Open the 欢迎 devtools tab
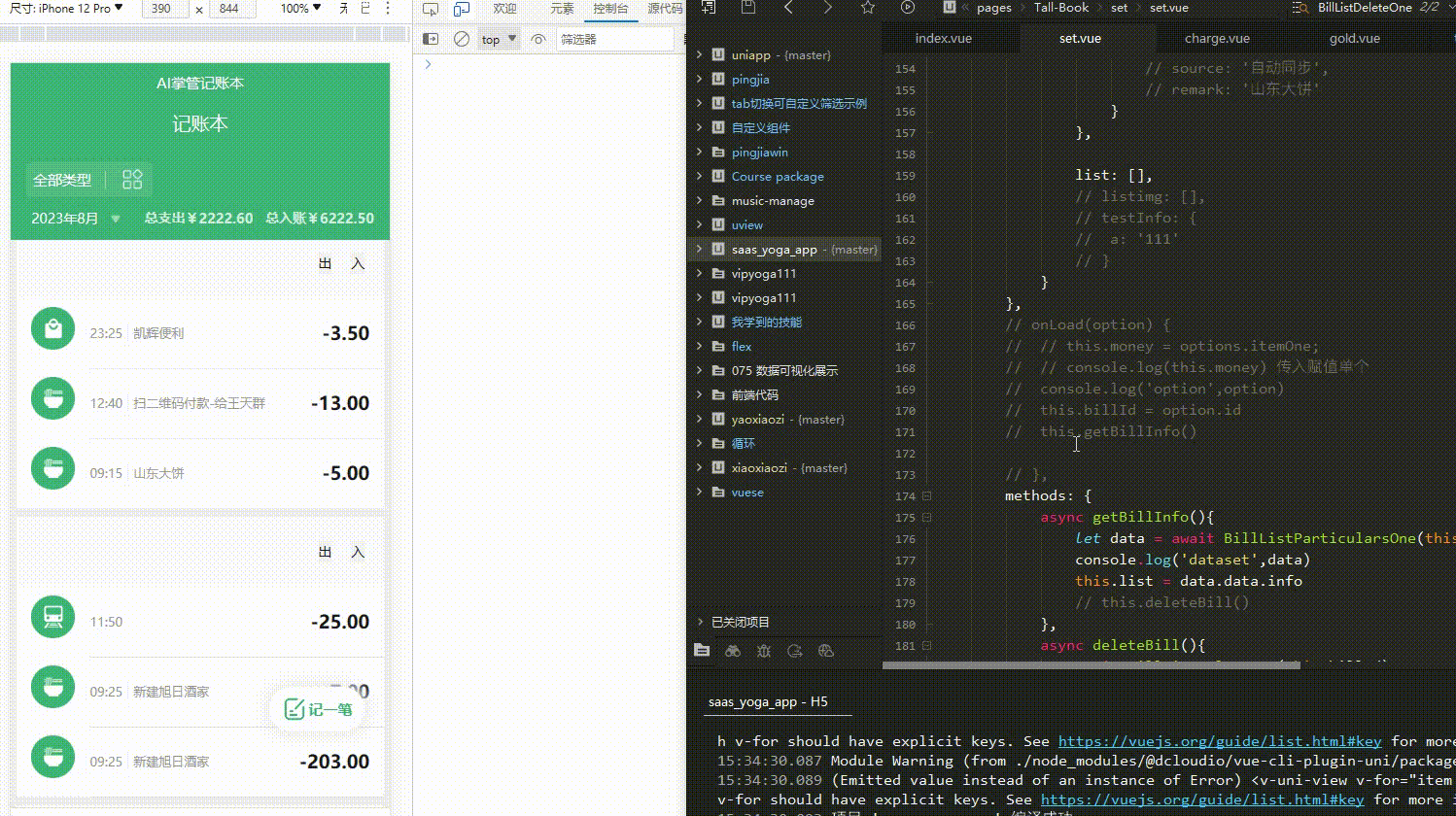The width and height of the screenshot is (1456, 816). 504,8
